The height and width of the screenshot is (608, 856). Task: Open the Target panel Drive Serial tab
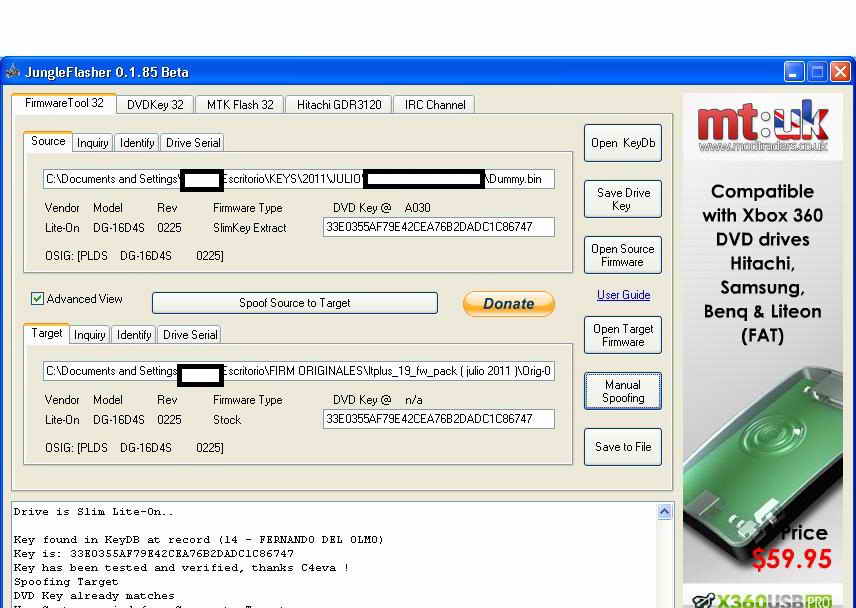190,335
